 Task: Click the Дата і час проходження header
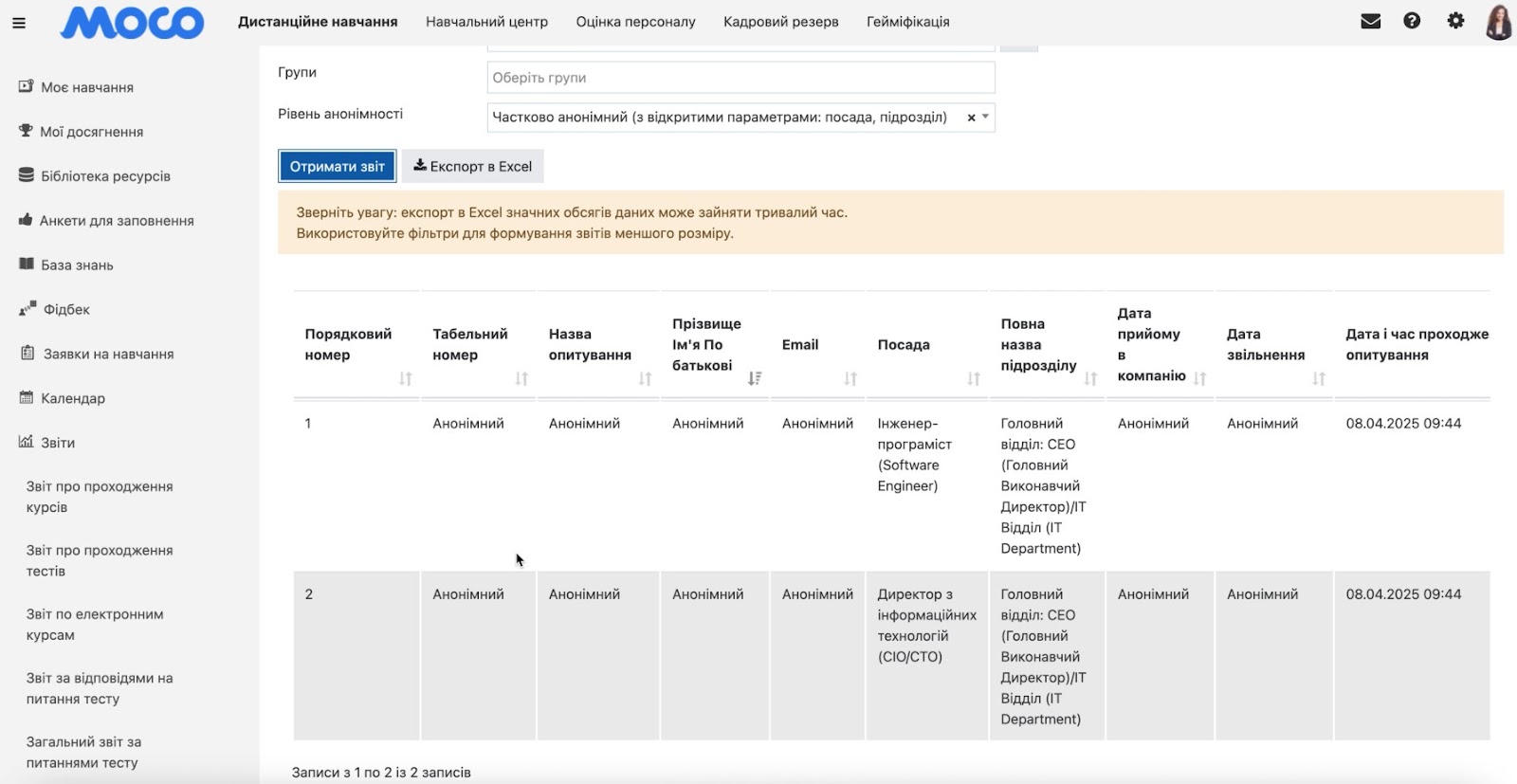1416,344
